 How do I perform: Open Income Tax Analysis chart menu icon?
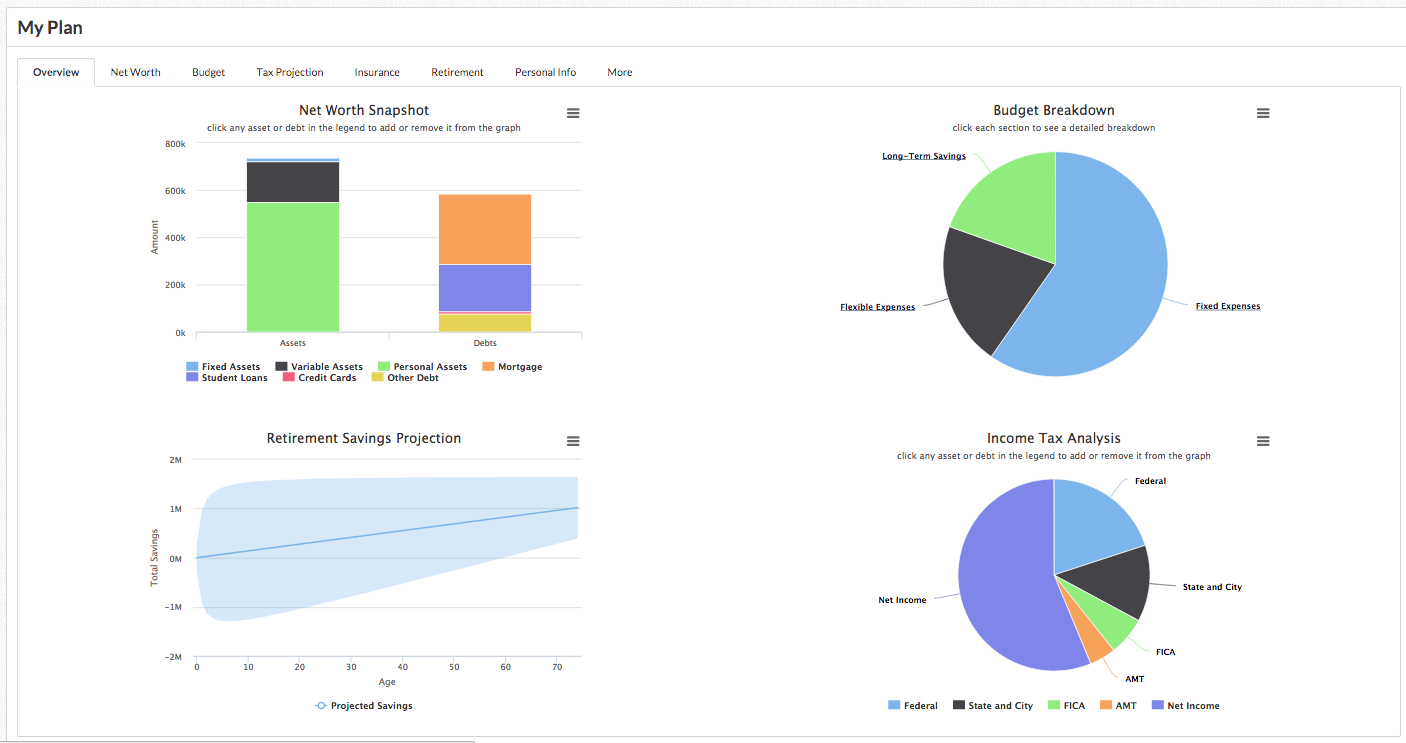[x=1263, y=441]
